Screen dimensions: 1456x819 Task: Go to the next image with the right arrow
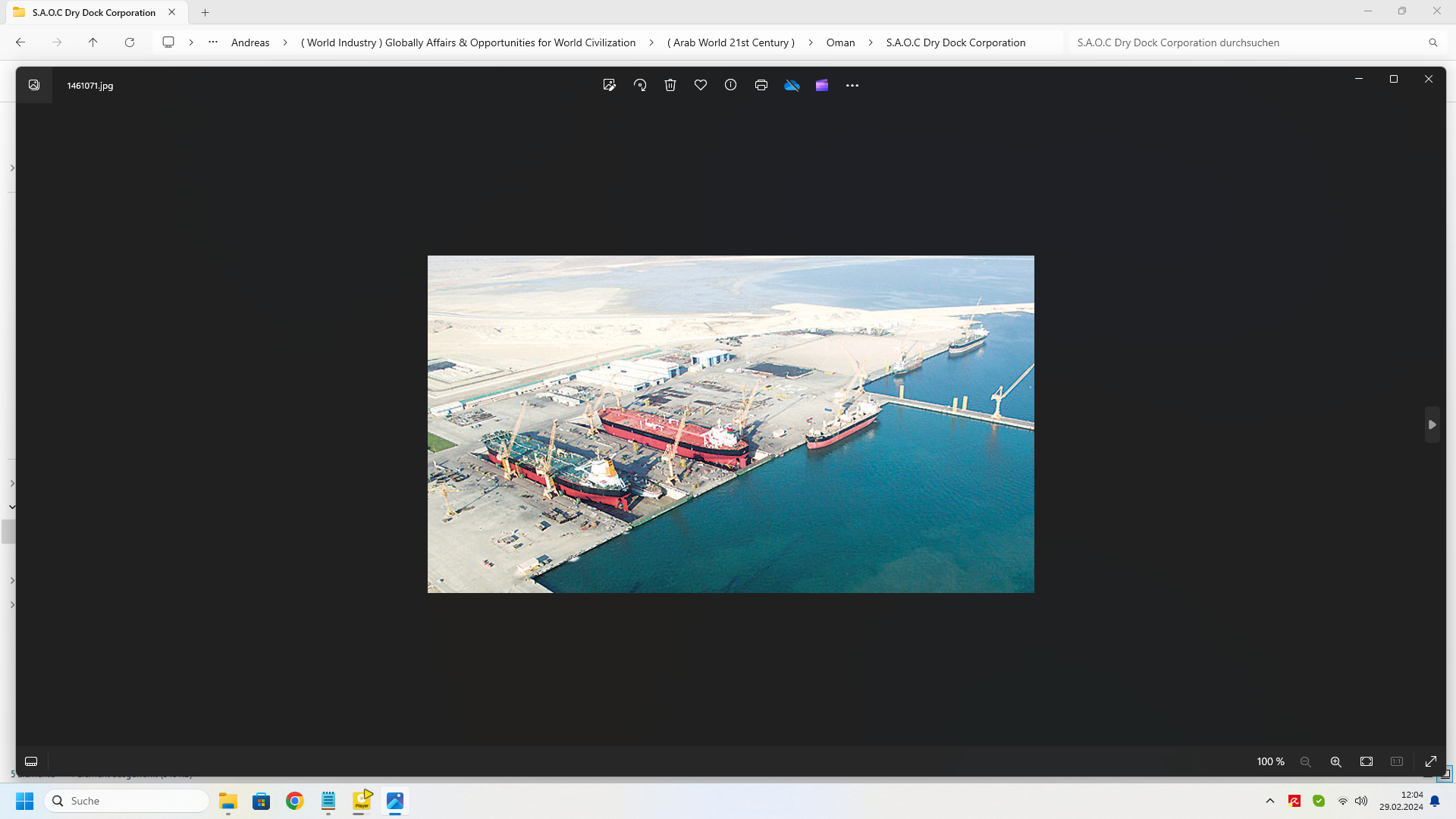click(1432, 425)
